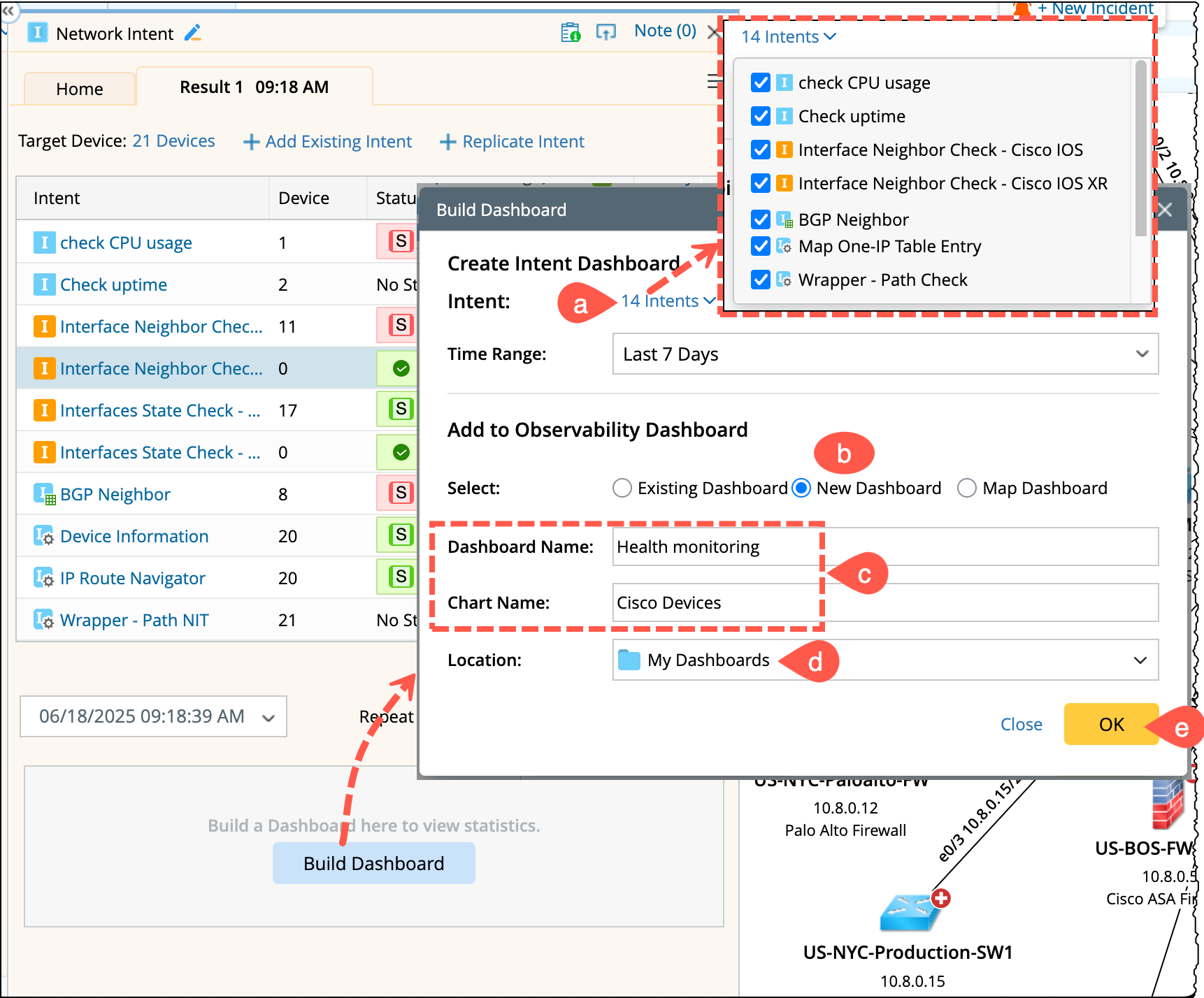The height and width of the screenshot is (998, 1204).
Task: Click the plus icon of Replicate Intent
Action: tap(447, 142)
